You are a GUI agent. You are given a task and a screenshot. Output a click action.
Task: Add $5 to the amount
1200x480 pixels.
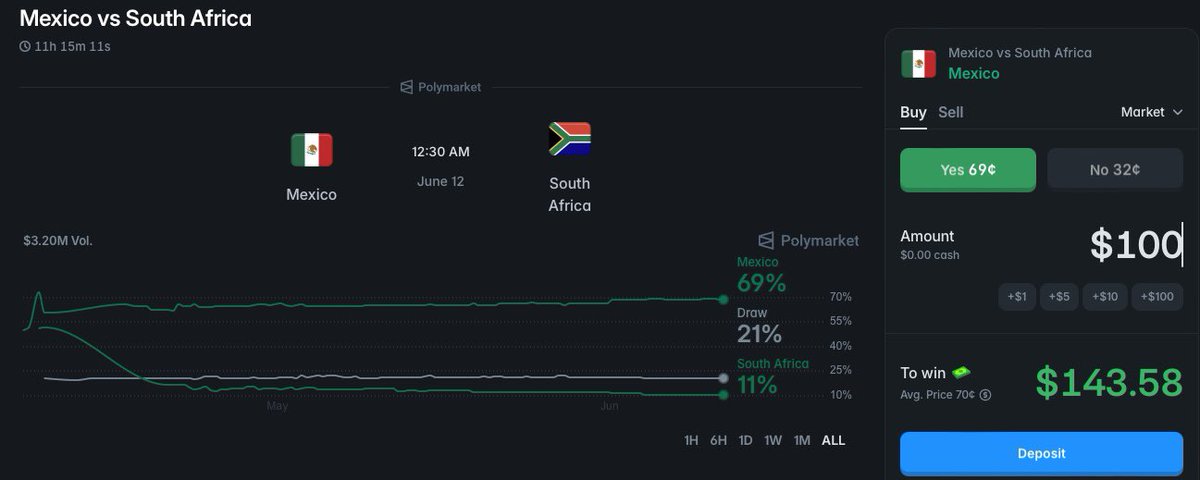(1059, 296)
